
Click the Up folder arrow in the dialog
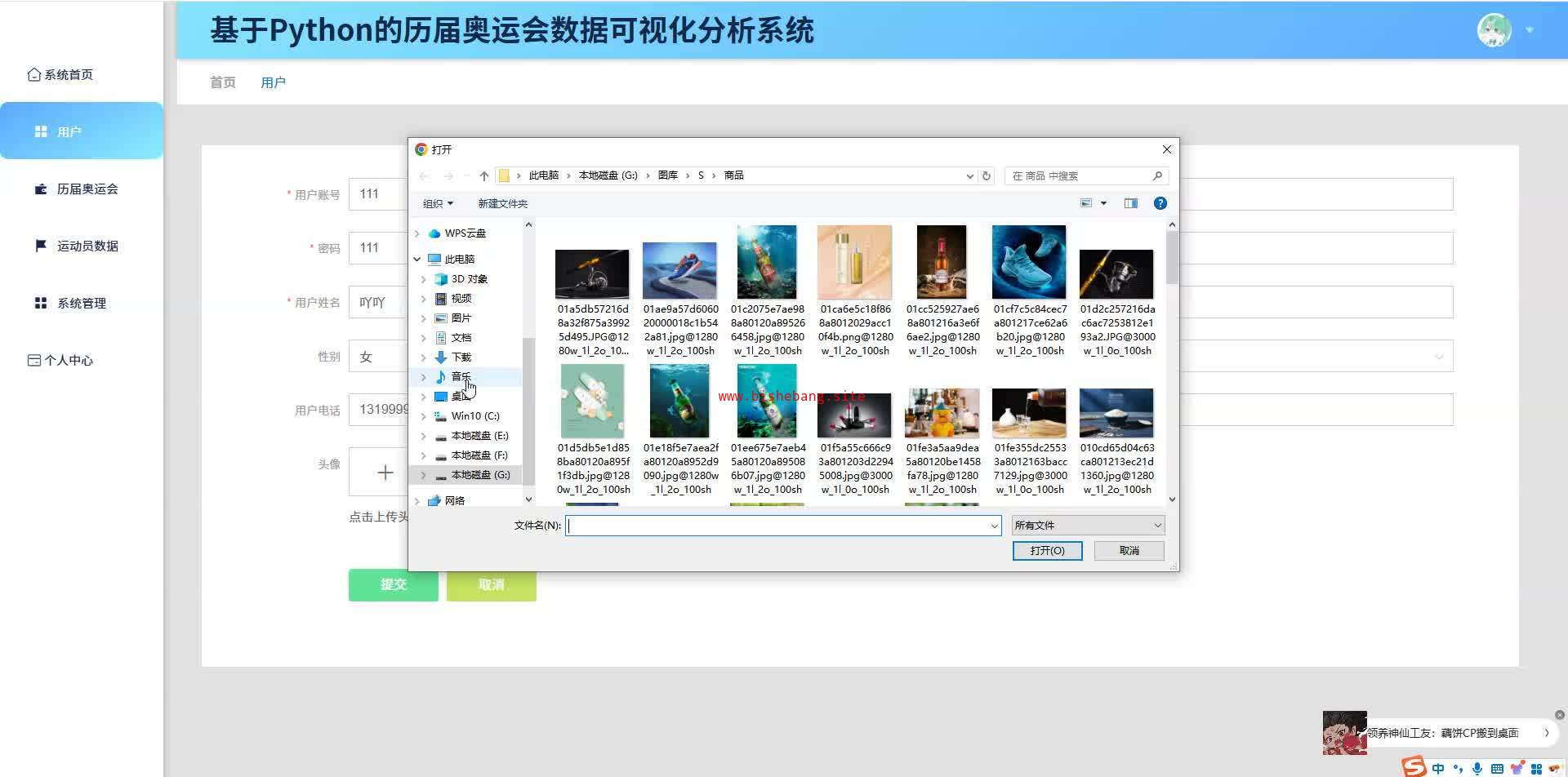[x=484, y=176]
